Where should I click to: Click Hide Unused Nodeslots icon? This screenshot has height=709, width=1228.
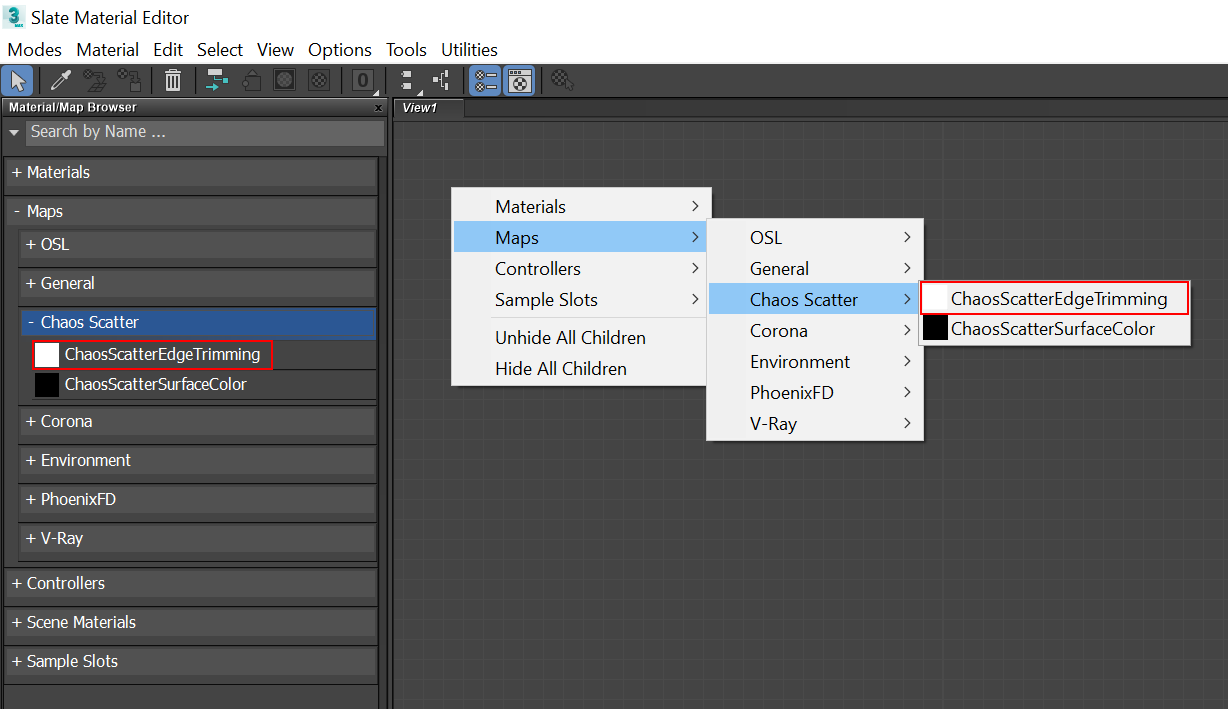point(252,81)
